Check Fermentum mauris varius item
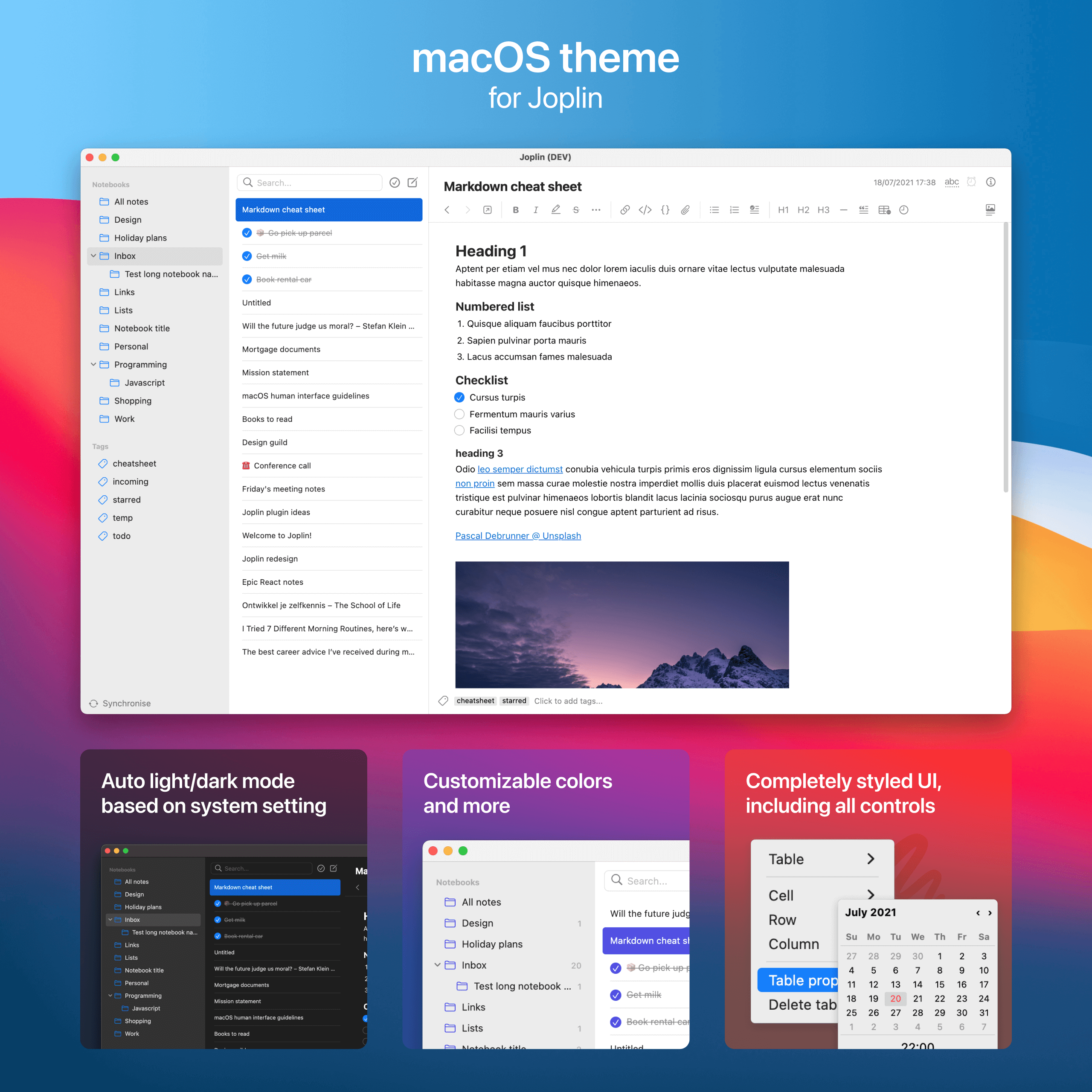 (459, 414)
